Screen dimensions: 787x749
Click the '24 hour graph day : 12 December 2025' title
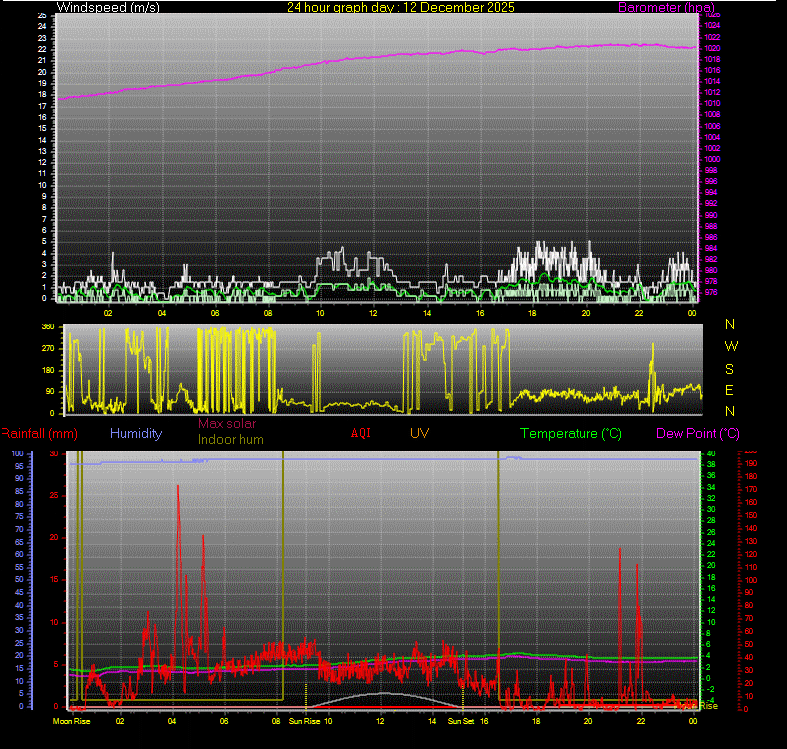(x=401, y=8)
